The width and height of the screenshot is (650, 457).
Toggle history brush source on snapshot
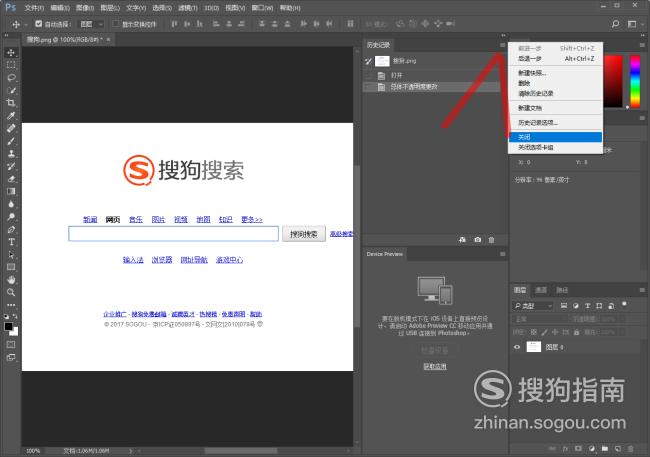(x=368, y=61)
